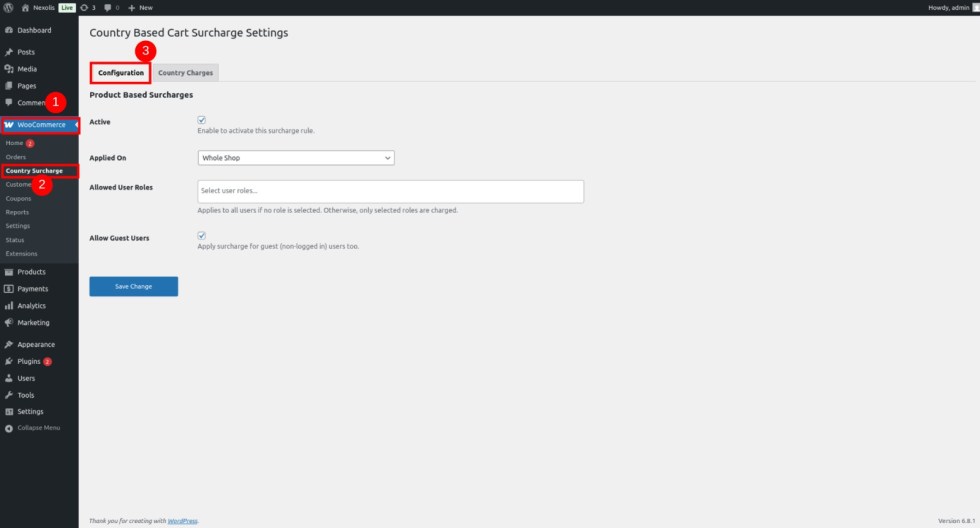
Task: Follow the WordPress footer link
Action: pos(182,521)
